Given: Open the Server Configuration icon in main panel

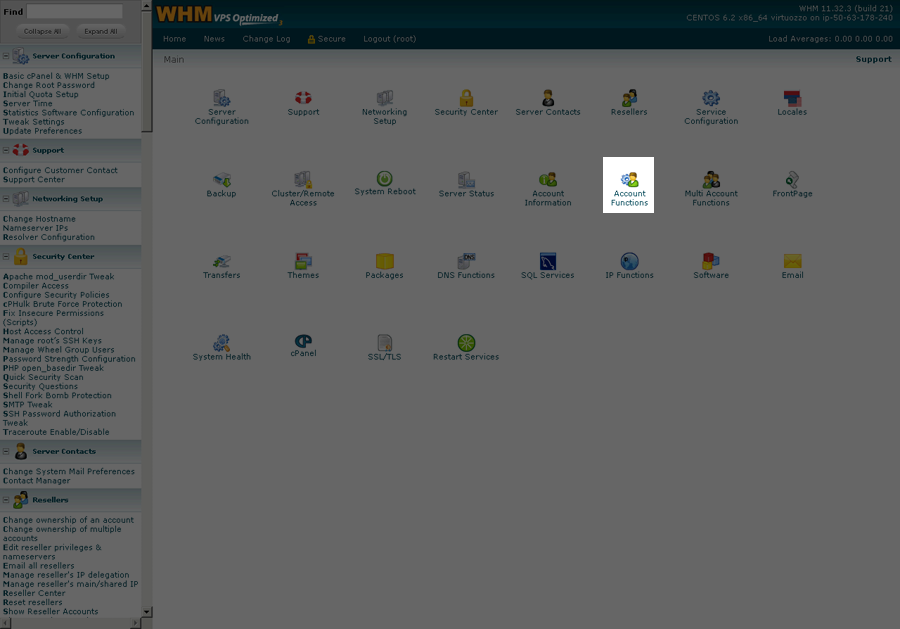Looking at the screenshot, I should tap(222, 98).
